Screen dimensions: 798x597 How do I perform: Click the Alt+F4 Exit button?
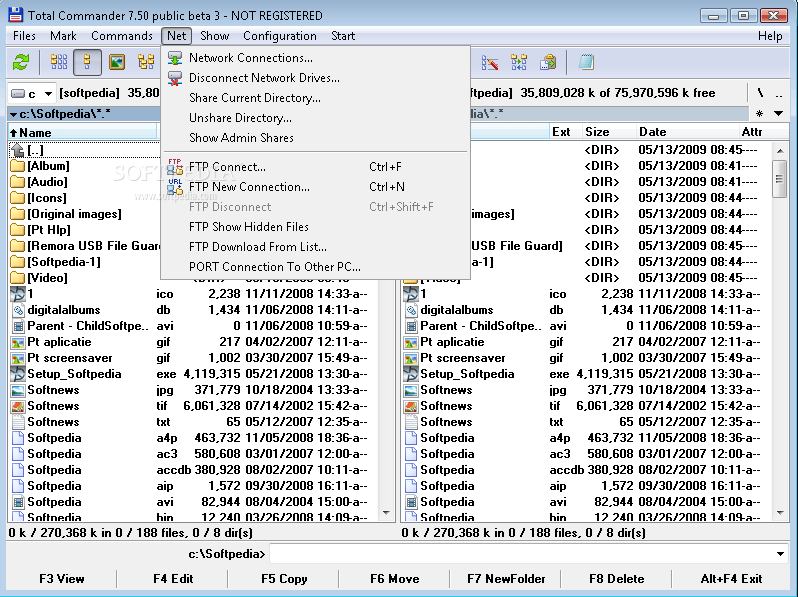(x=731, y=579)
